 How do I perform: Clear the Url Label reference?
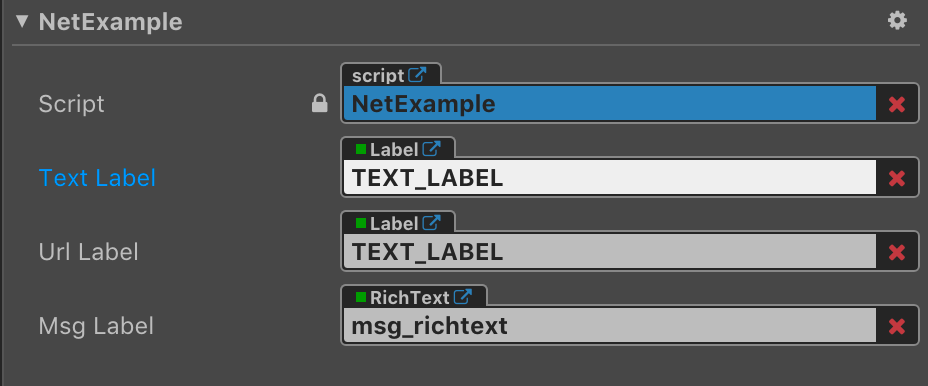click(x=897, y=253)
